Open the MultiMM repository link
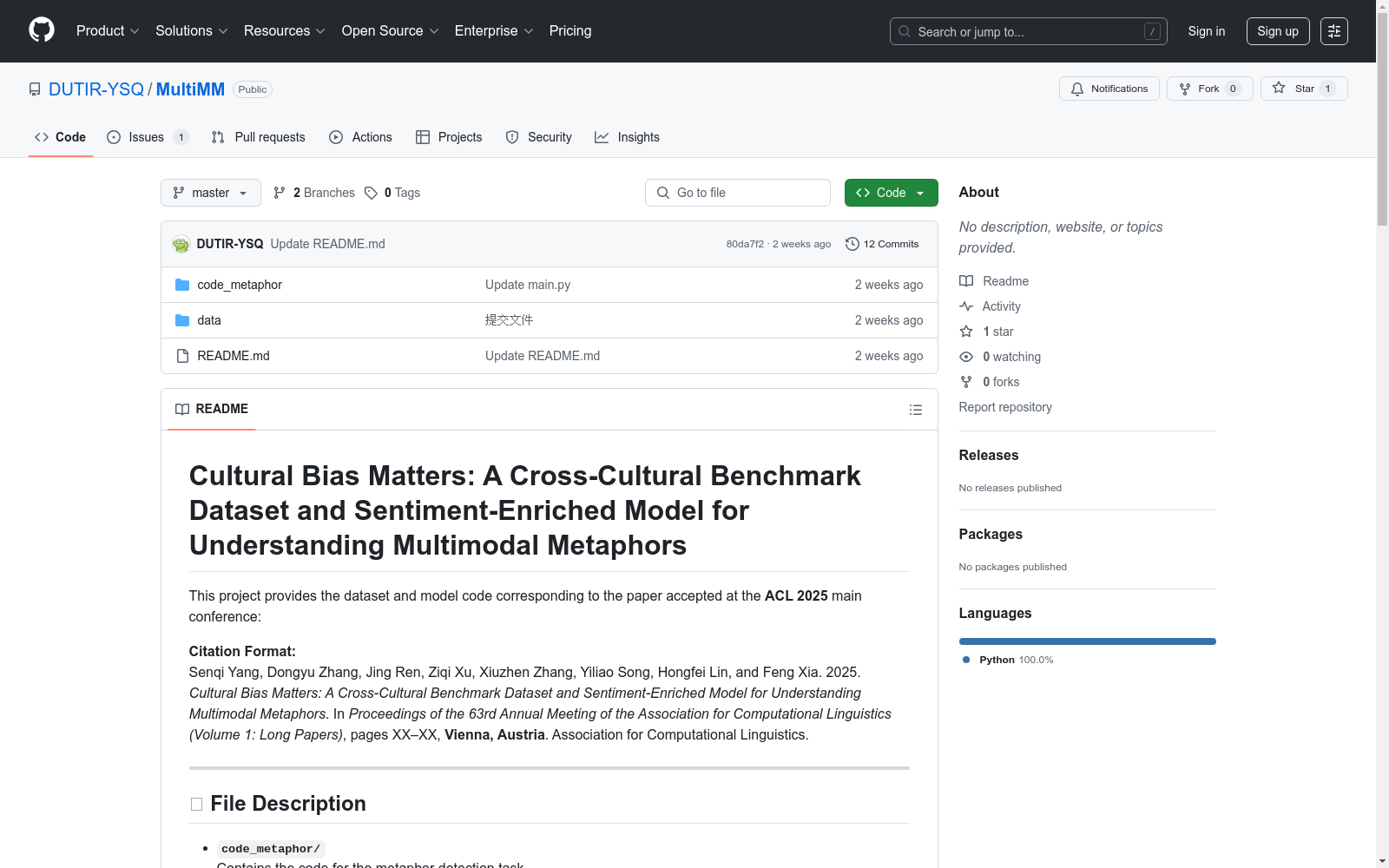Screen dimensions: 1389x868 [190, 89]
